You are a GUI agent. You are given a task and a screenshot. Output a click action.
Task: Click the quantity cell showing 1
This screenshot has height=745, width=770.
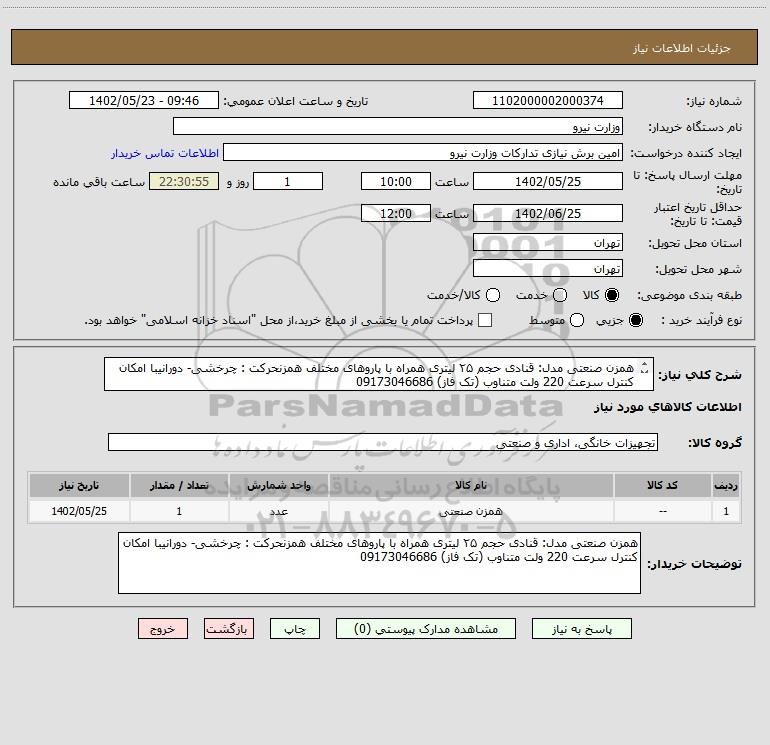click(179, 511)
